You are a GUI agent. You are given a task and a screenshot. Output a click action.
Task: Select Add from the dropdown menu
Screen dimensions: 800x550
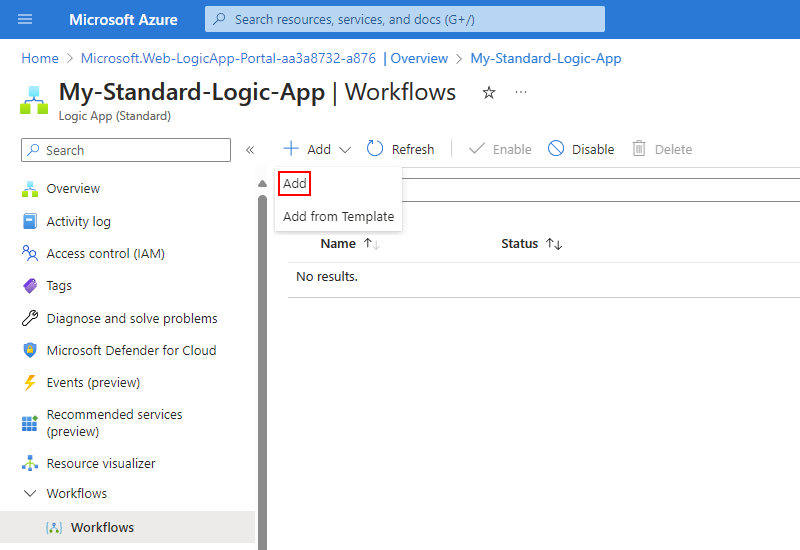pyautogui.click(x=294, y=183)
